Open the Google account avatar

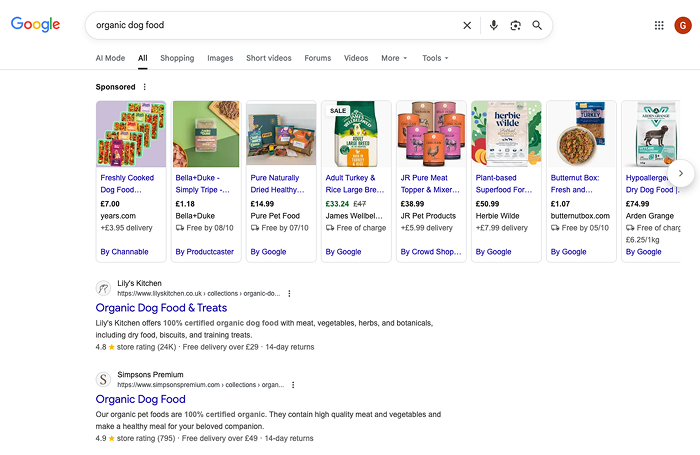[683, 25]
